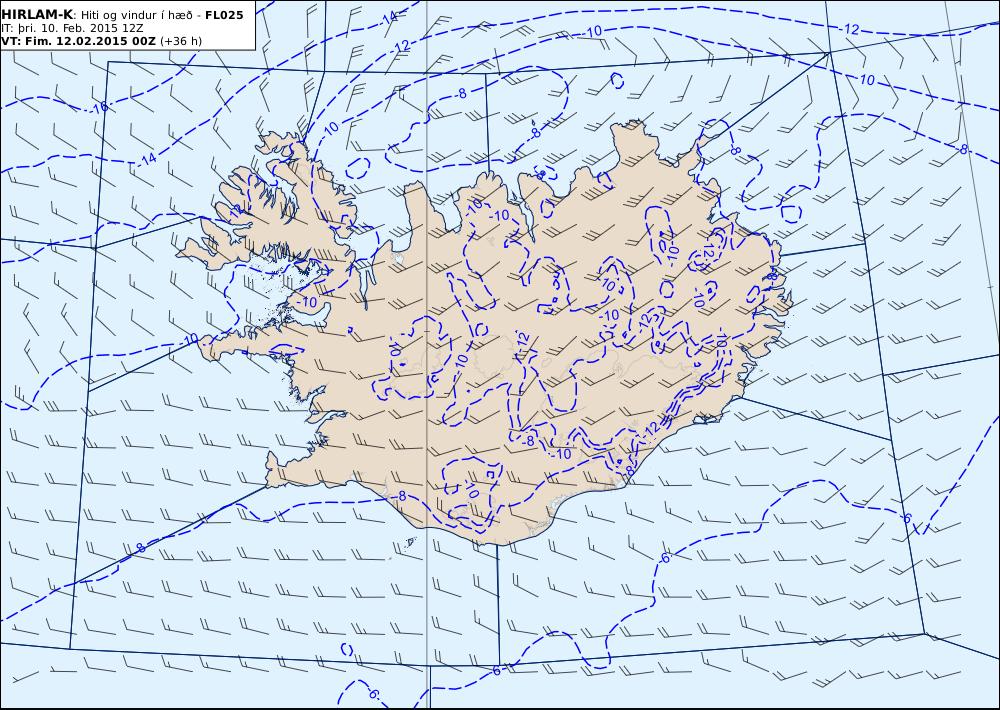Click the "FL025" flight level label
Screen dimensions: 1000x710
[x=224, y=15]
